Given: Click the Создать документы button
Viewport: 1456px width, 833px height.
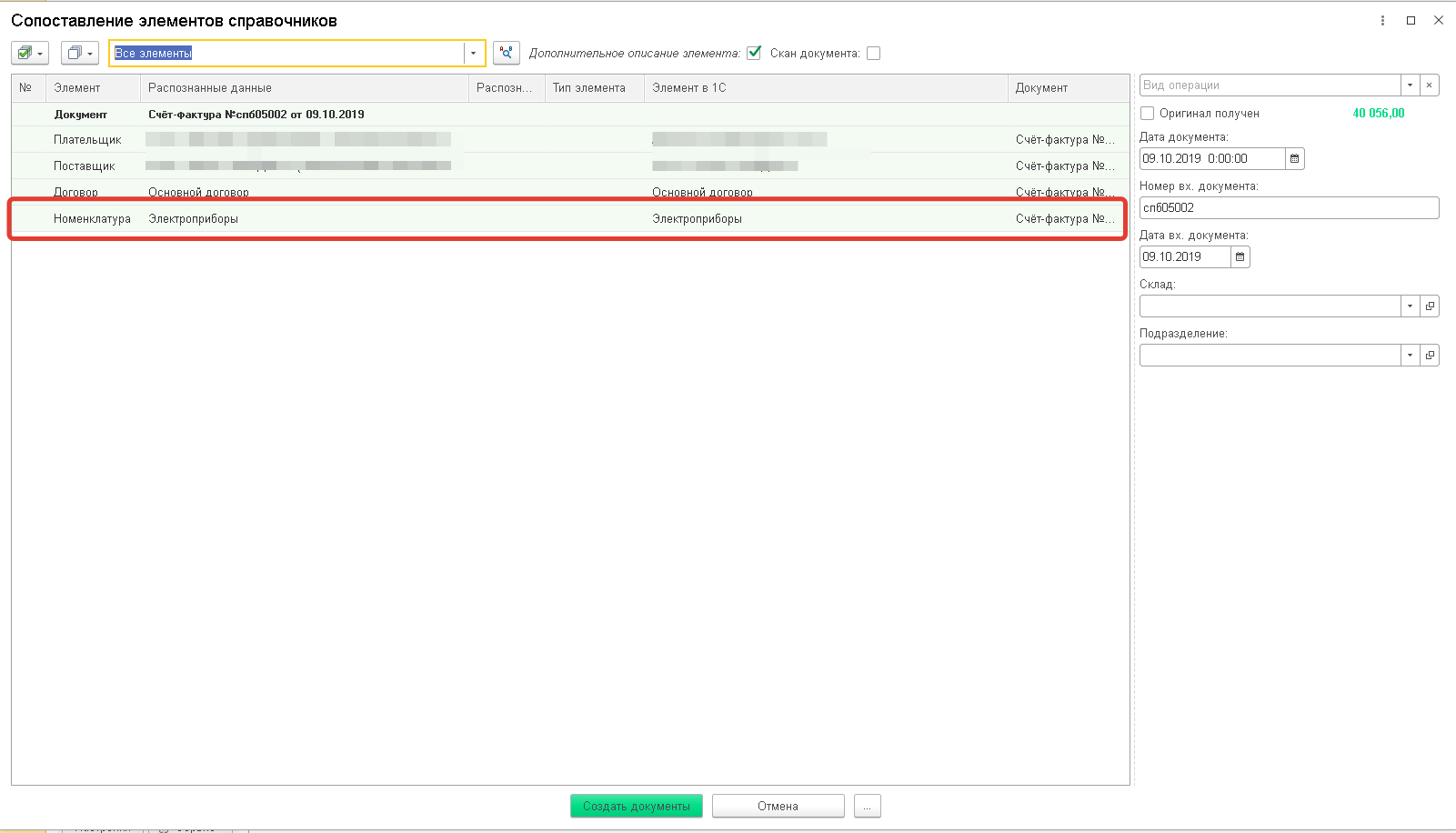Looking at the screenshot, I should (637, 806).
